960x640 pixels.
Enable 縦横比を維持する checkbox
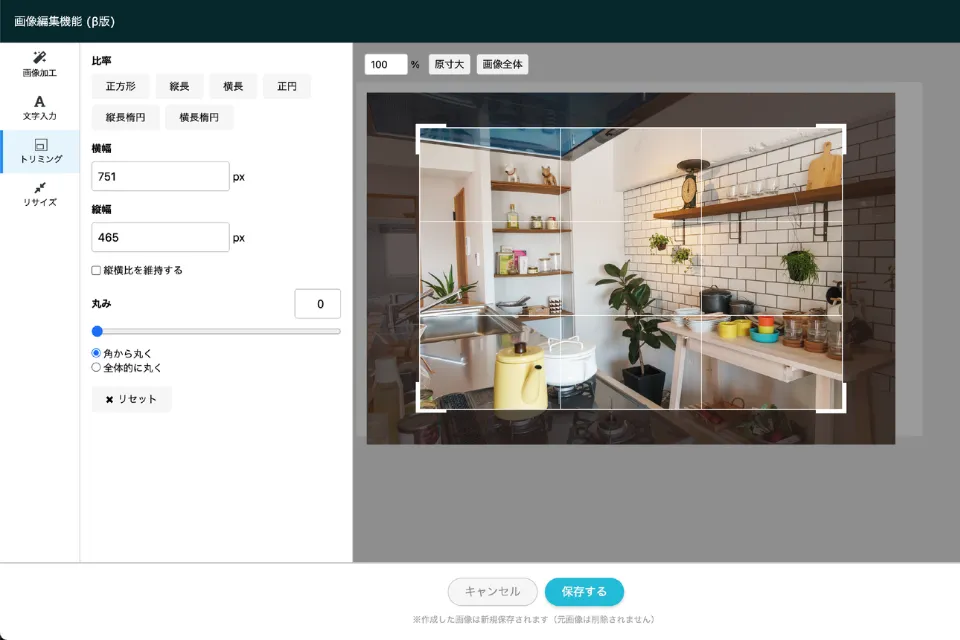point(97,270)
